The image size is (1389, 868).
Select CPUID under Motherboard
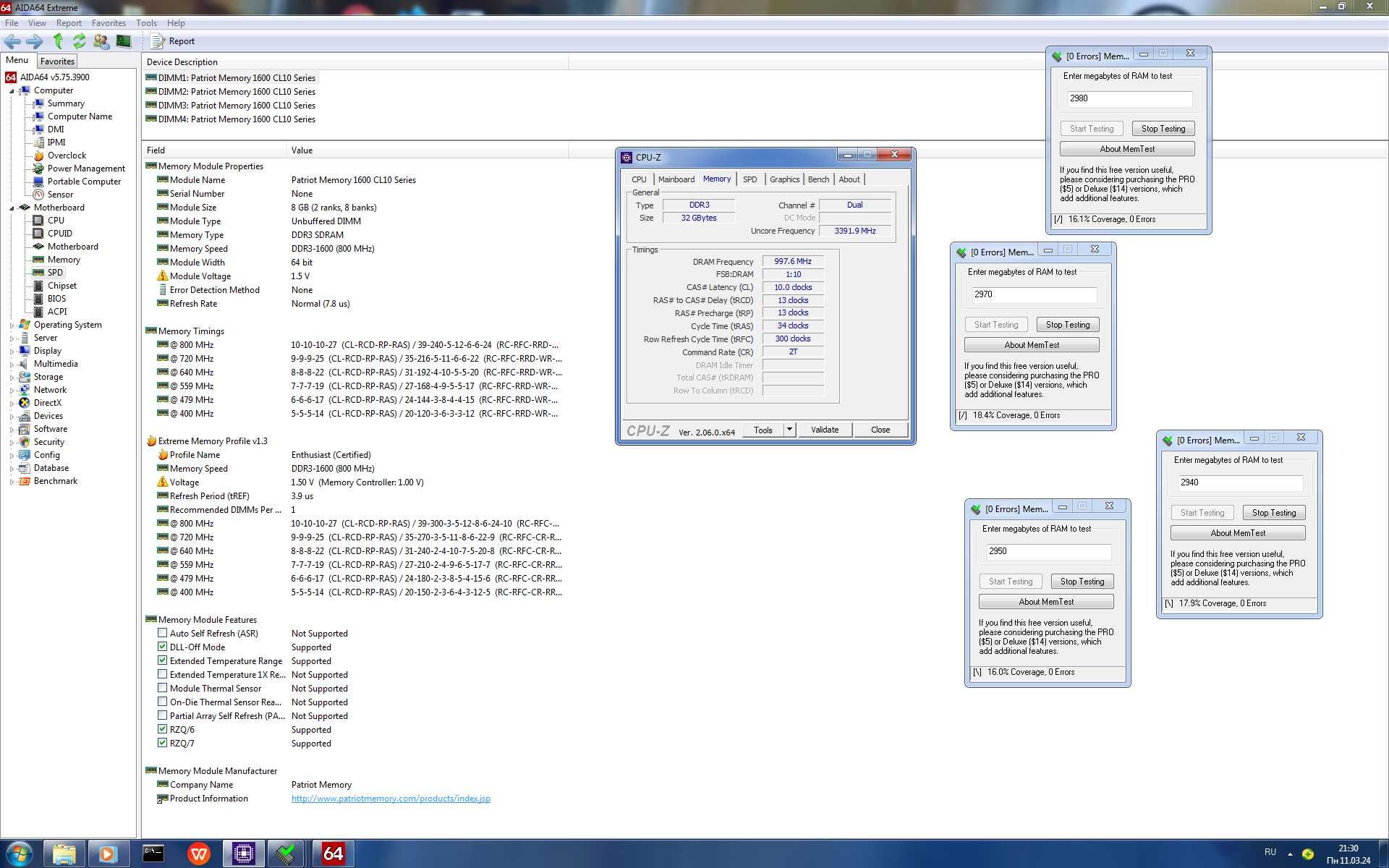coord(59,234)
